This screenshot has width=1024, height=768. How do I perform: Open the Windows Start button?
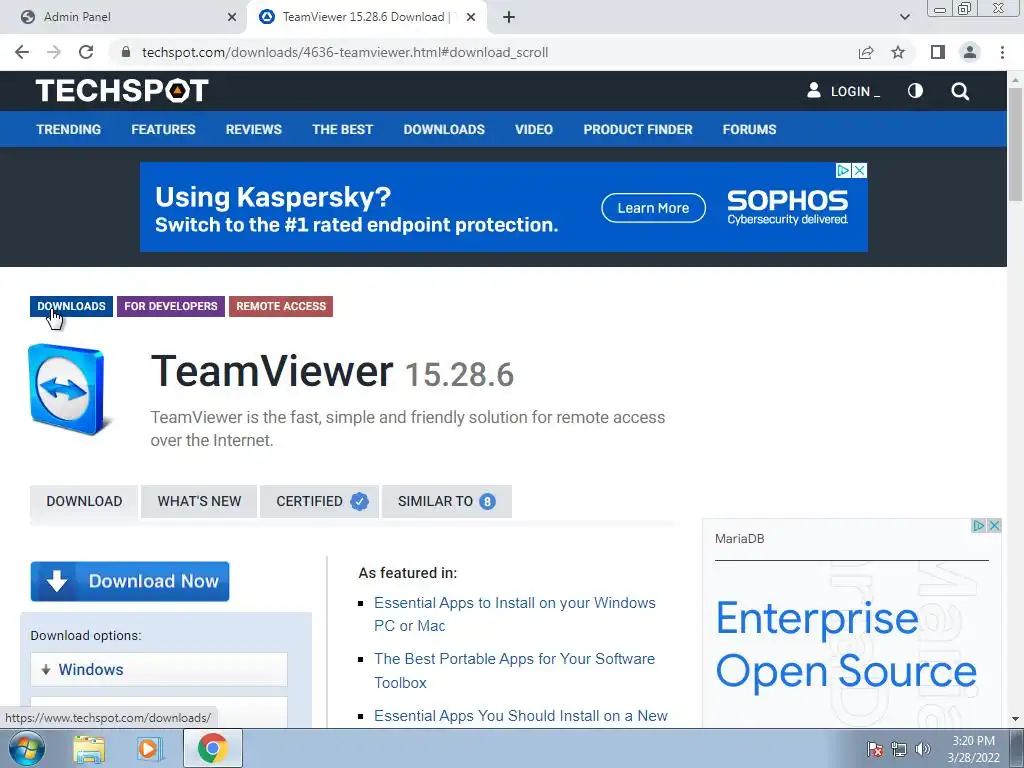coord(27,748)
